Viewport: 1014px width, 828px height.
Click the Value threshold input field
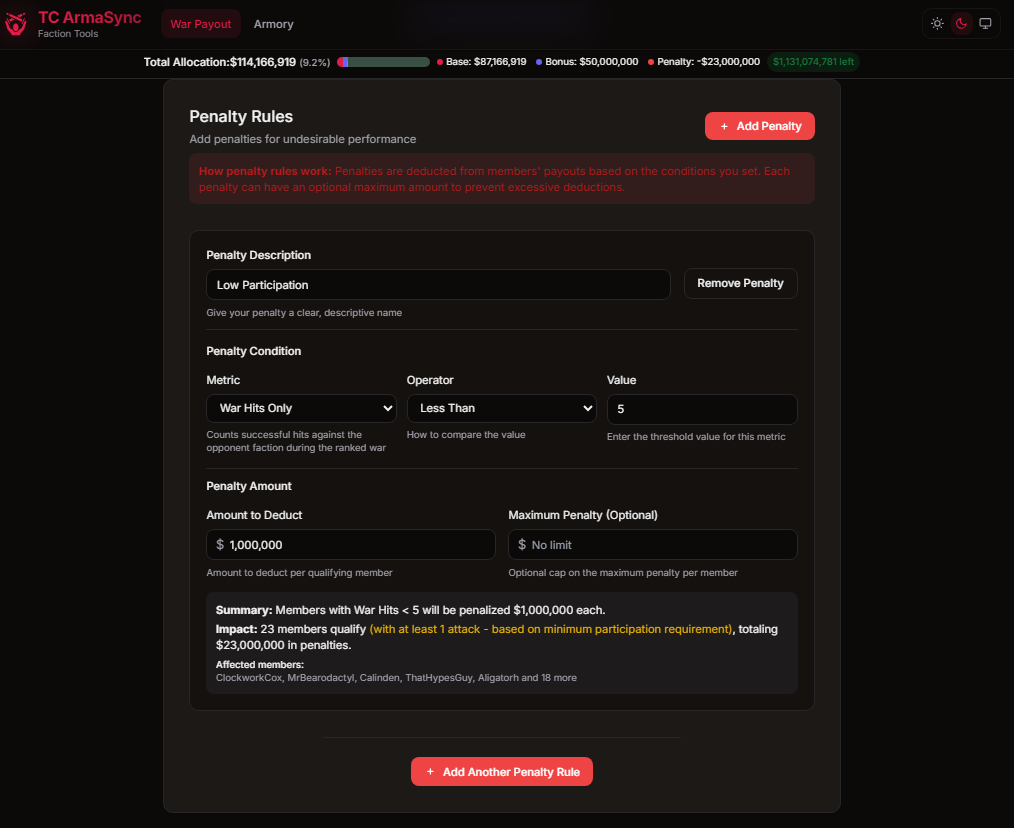[x=702, y=409]
